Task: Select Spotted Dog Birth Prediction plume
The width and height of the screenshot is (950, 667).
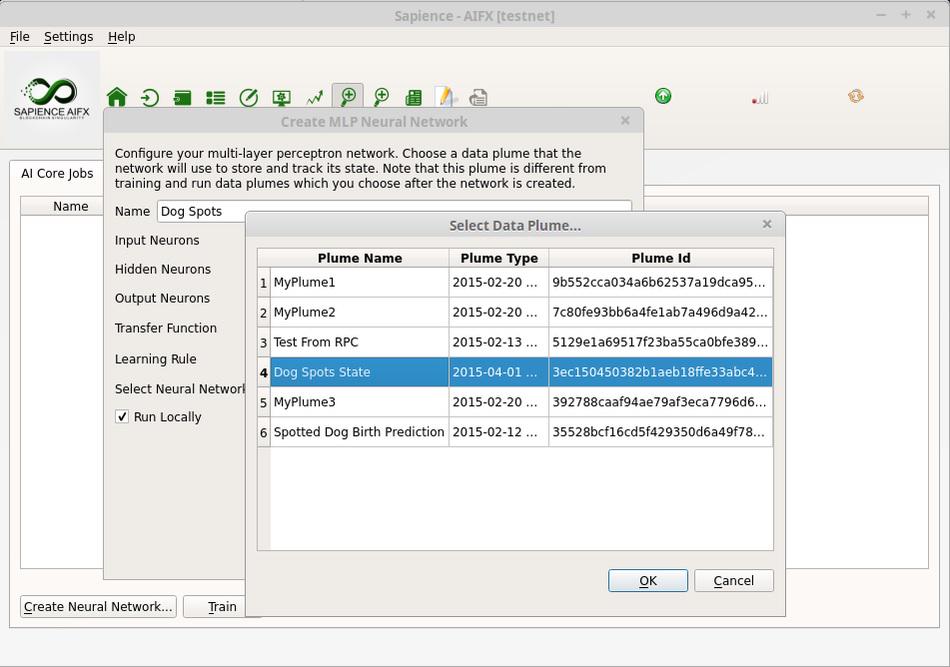Action: tap(359, 432)
